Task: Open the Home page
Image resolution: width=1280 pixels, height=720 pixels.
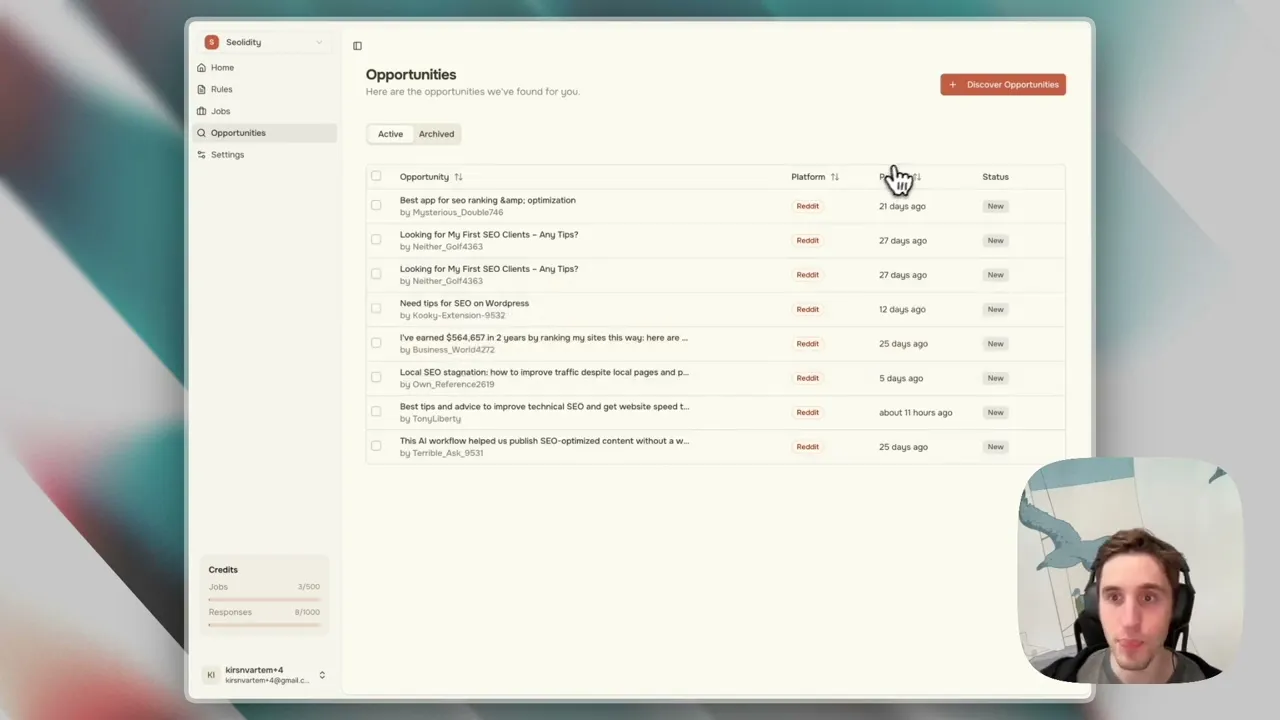Action: [222, 68]
